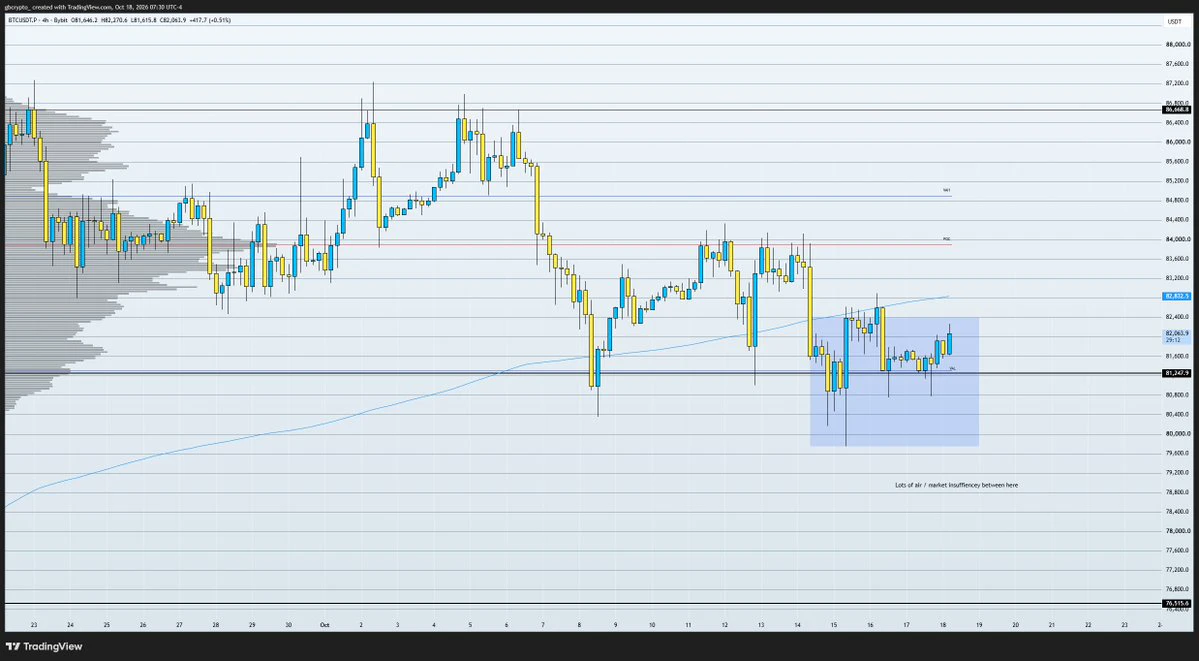Click the 81,247.9 black price label

[x=1177, y=373]
